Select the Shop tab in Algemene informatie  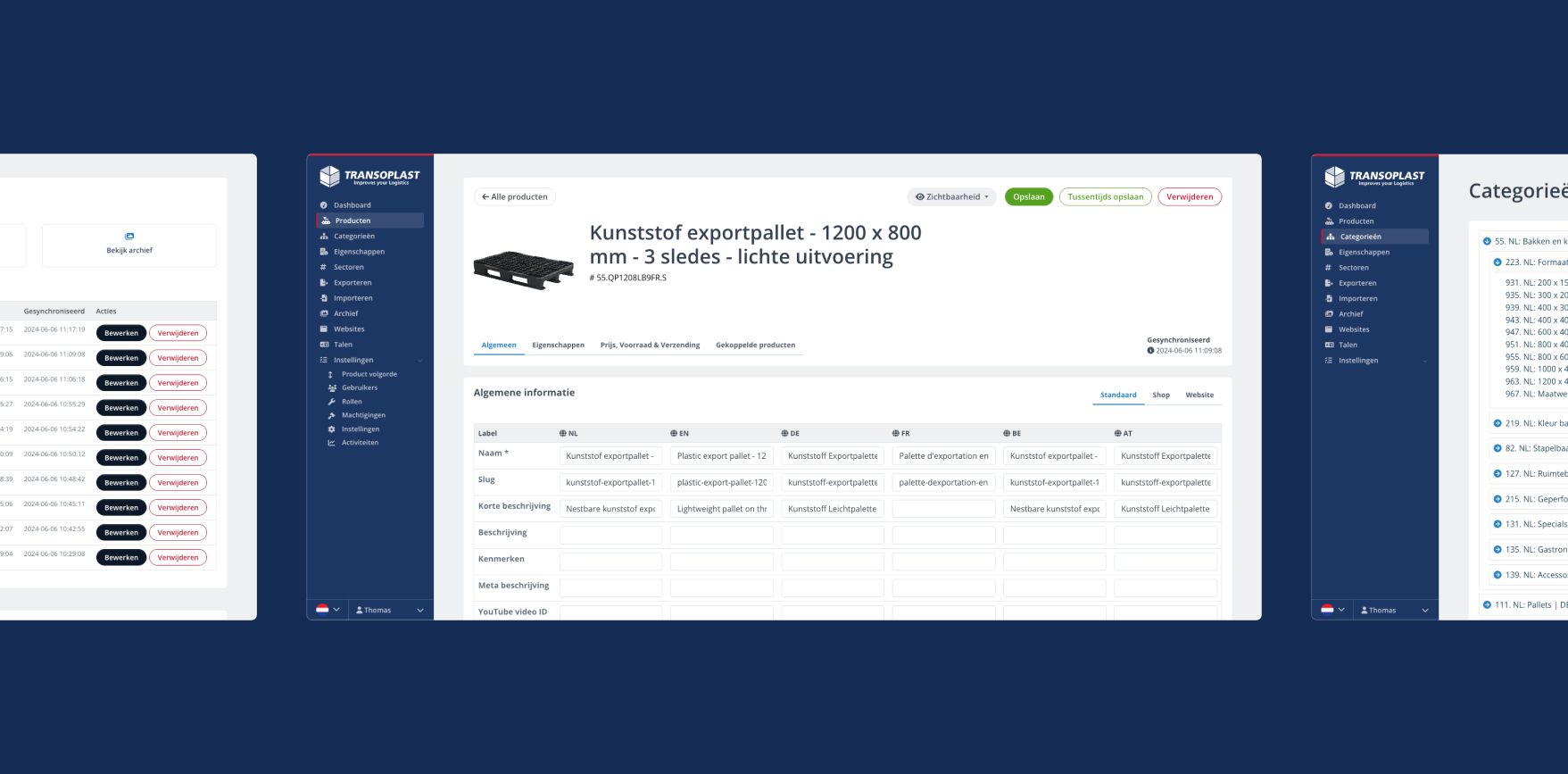[x=1160, y=395]
